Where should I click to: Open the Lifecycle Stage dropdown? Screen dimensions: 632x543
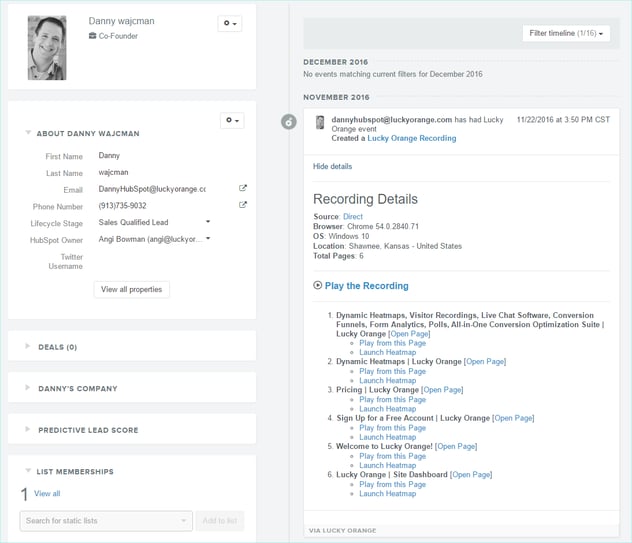click(208, 222)
